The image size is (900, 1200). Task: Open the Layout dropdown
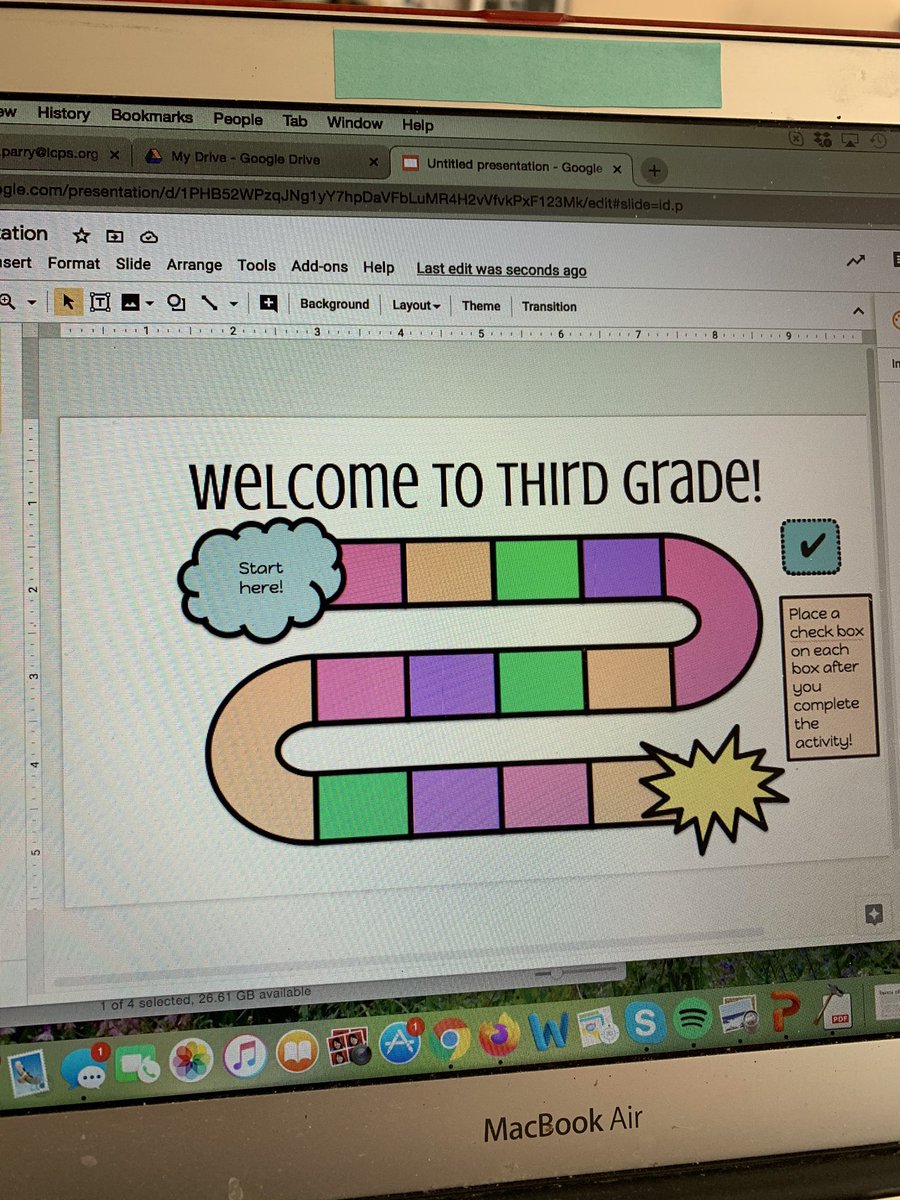click(416, 306)
